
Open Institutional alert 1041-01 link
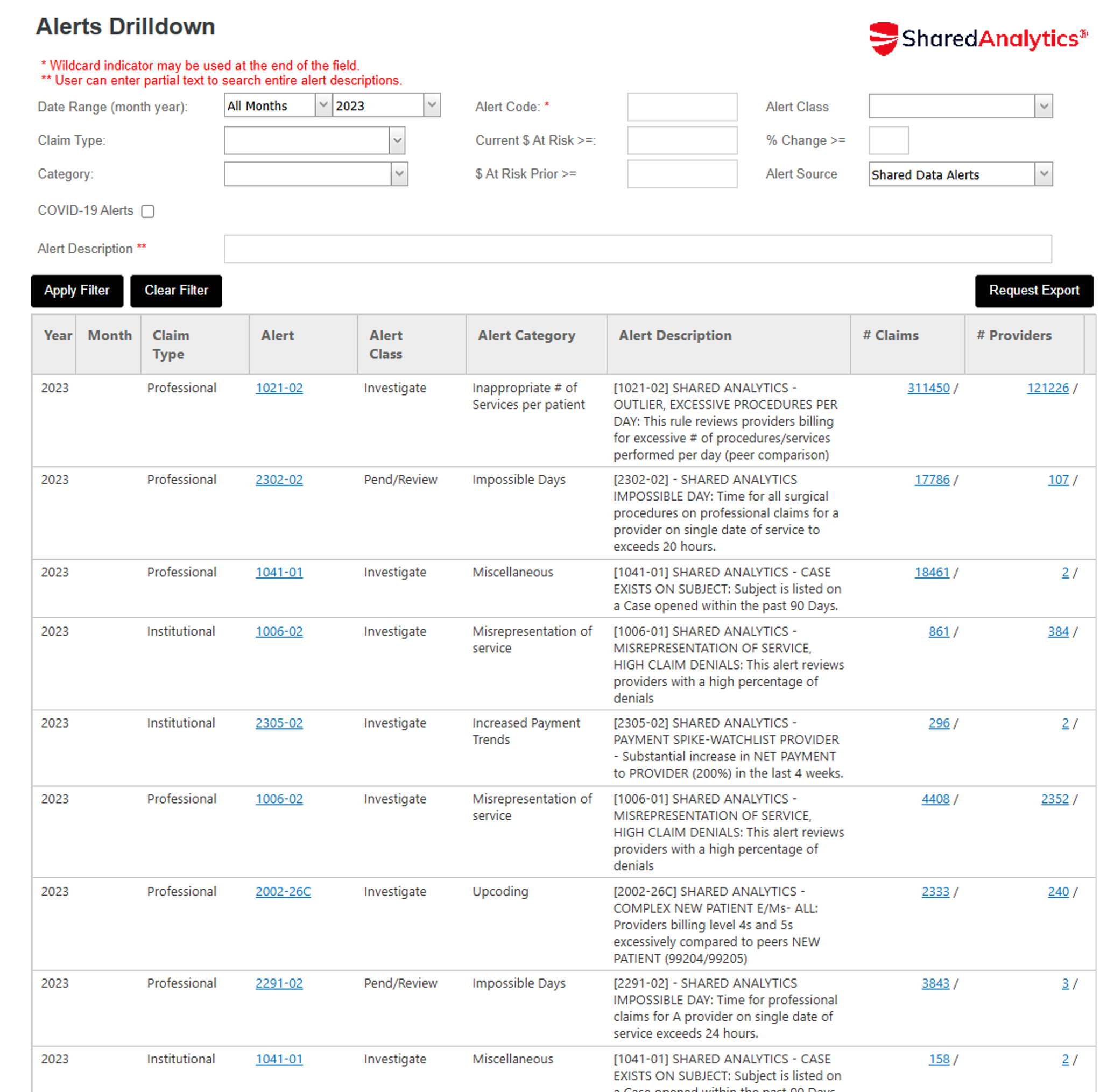(279, 1059)
